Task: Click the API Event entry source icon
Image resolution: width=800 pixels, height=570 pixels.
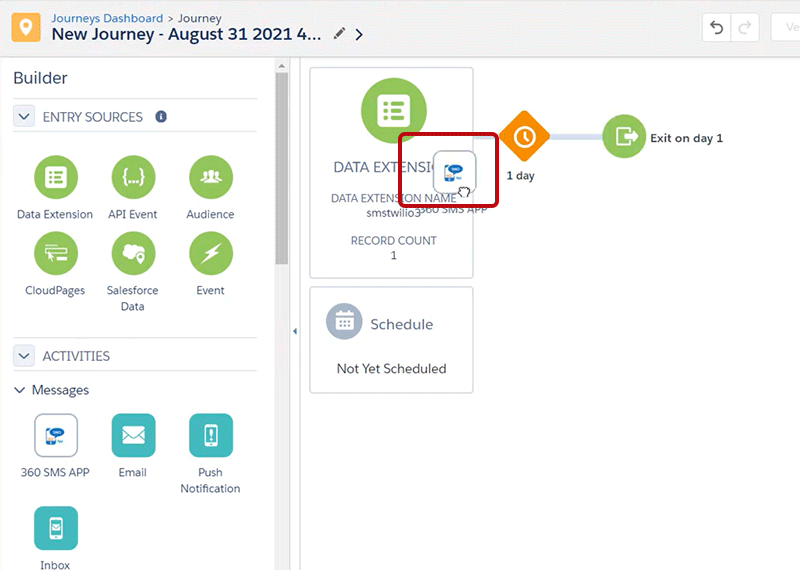Action: [133, 178]
